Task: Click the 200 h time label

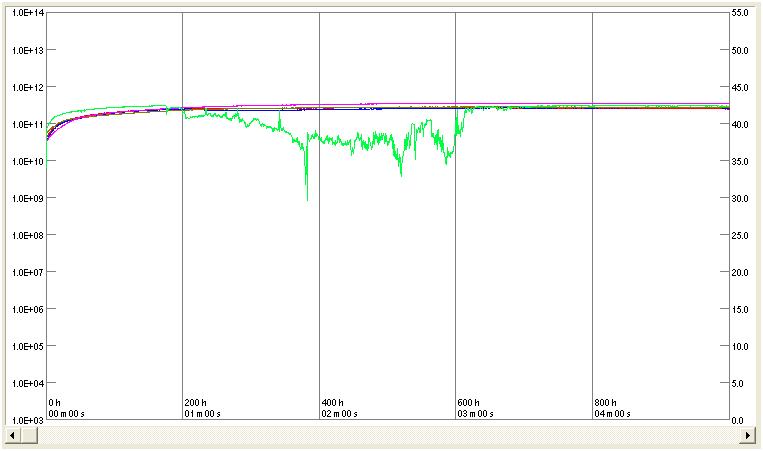Action: point(196,402)
